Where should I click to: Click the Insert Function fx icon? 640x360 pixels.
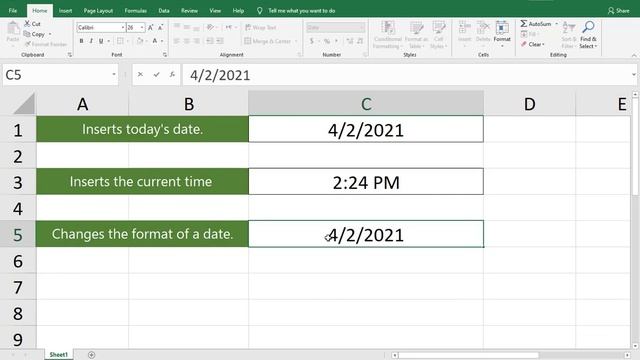click(x=172, y=75)
